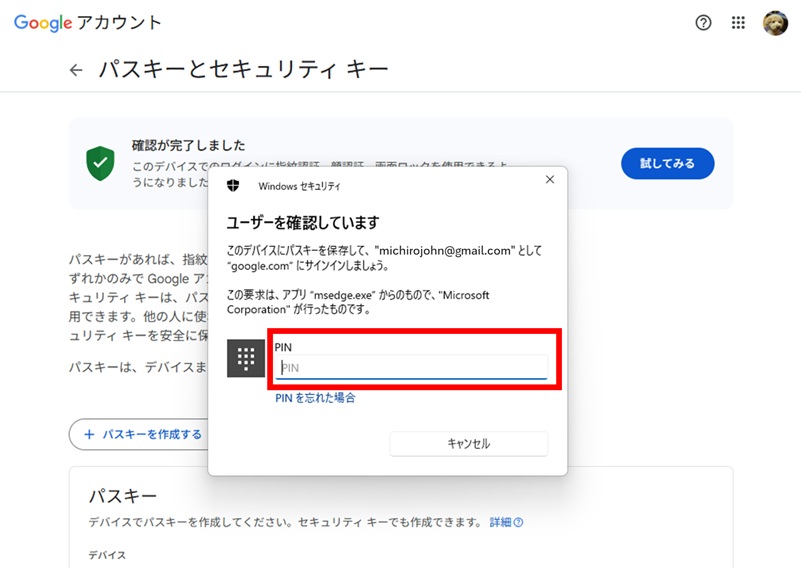
Task: Open the 詳細 link
Action: (x=500, y=522)
